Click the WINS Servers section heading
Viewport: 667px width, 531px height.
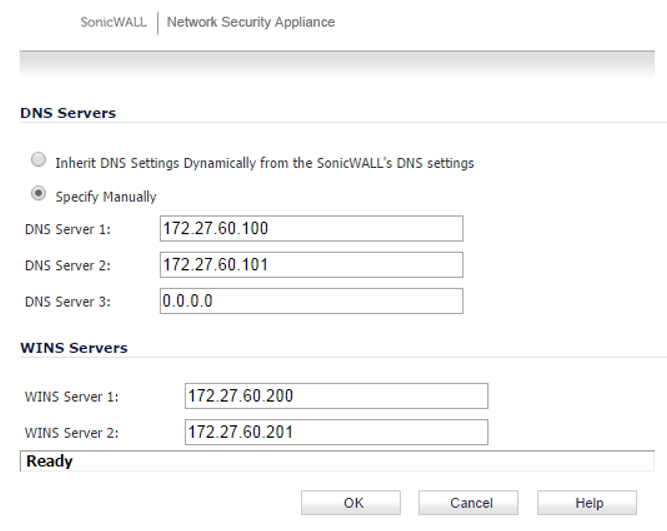pyautogui.click(x=74, y=348)
